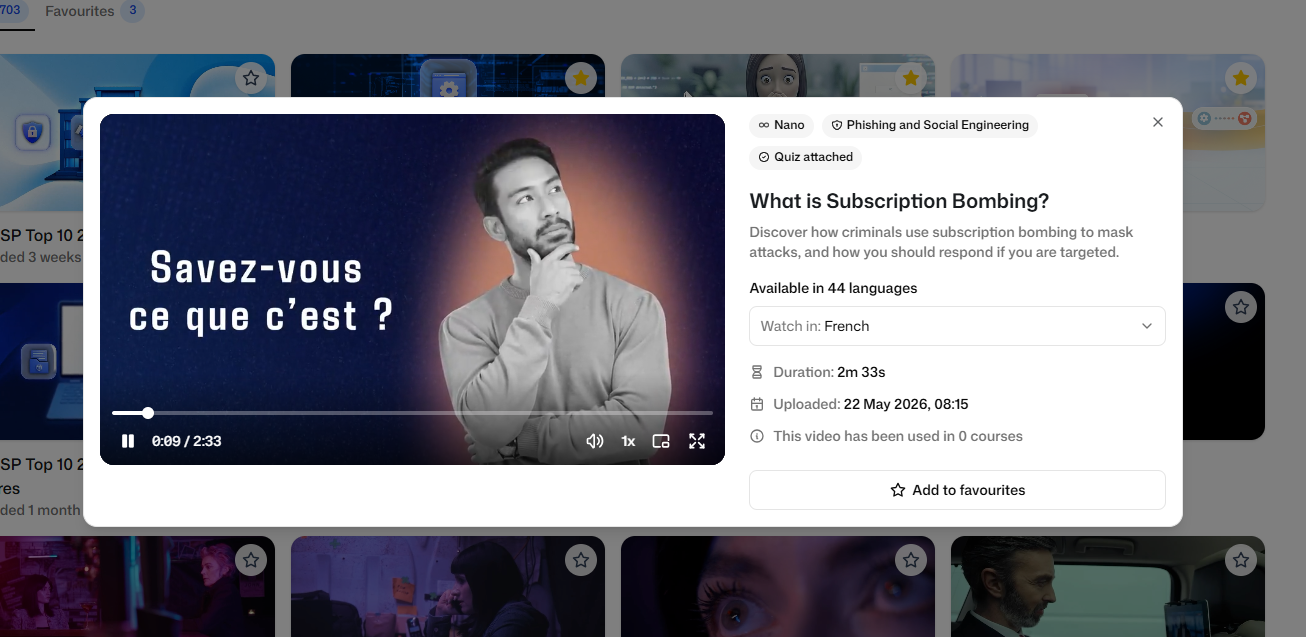
Task: Open the Watch in: French dropdown
Action: (x=957, y=326)
